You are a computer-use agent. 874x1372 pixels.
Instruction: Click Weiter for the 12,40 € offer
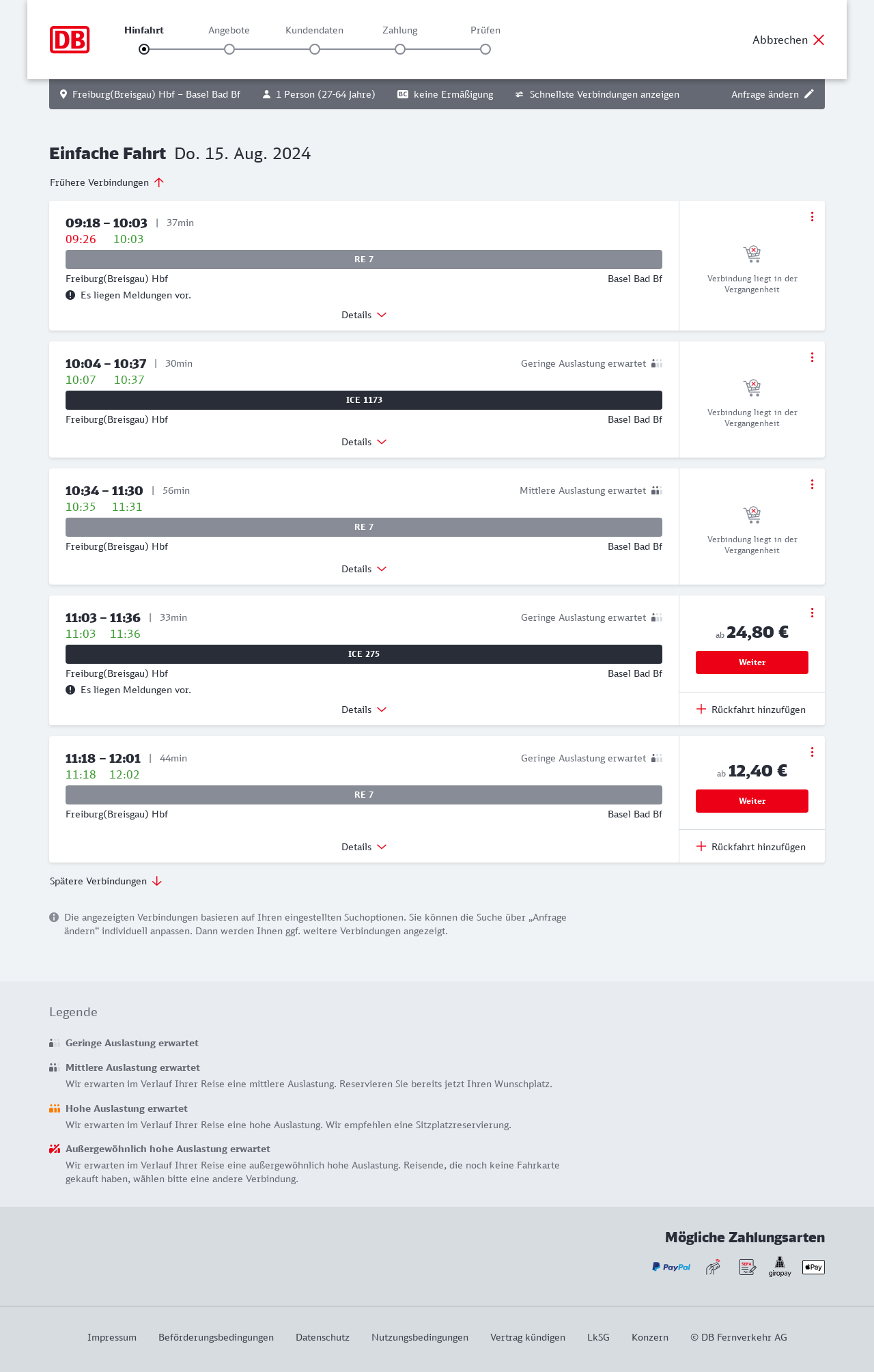pyautogui.click(x=752, y=801)
